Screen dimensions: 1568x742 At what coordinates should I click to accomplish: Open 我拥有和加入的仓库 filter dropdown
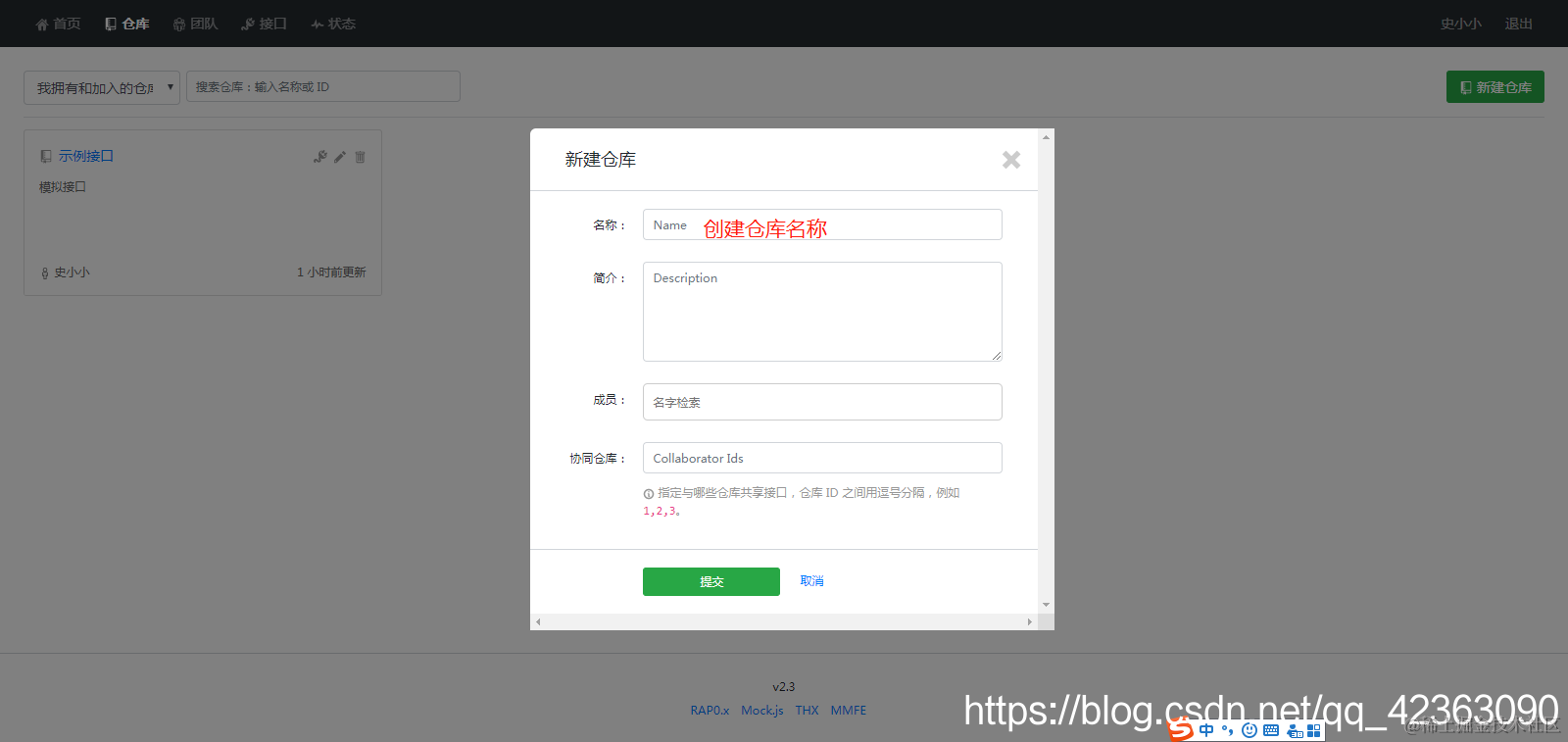click(x=102, y=87)
